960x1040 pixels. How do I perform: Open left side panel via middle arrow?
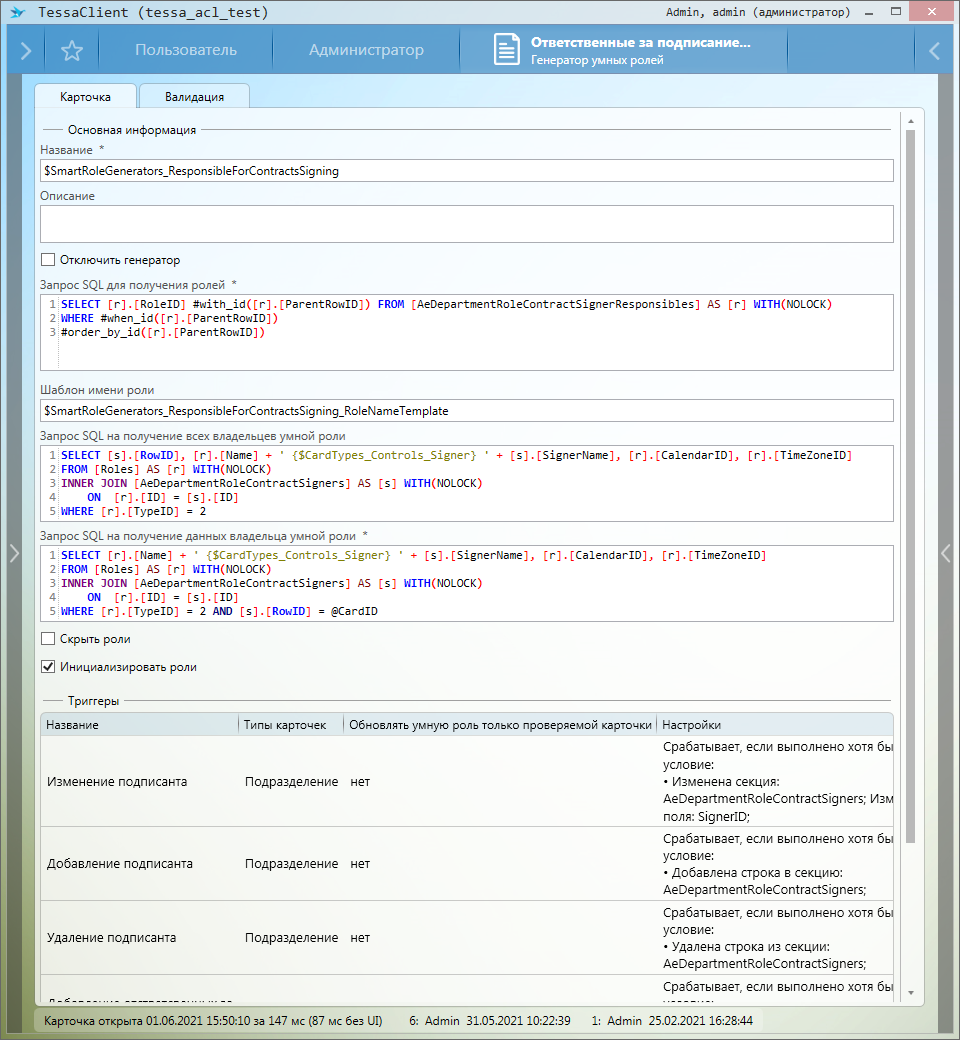[x=13, y=553]
